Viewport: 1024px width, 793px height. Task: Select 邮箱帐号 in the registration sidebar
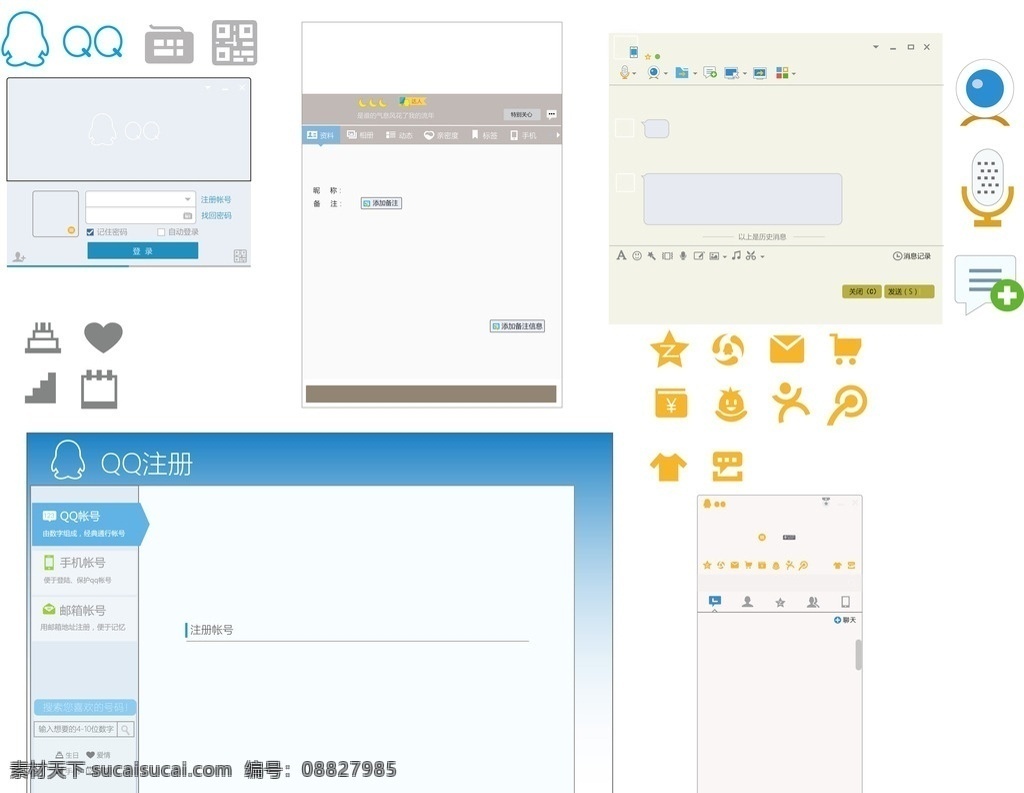pos(84,617)
